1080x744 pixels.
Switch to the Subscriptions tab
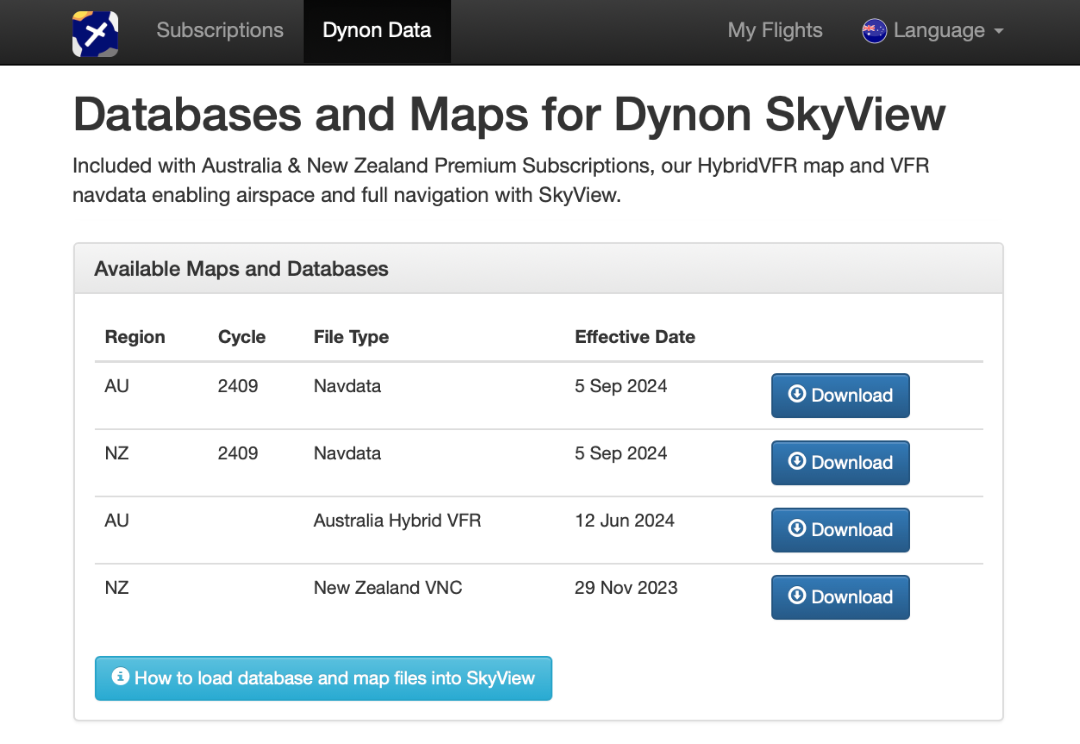219,31
